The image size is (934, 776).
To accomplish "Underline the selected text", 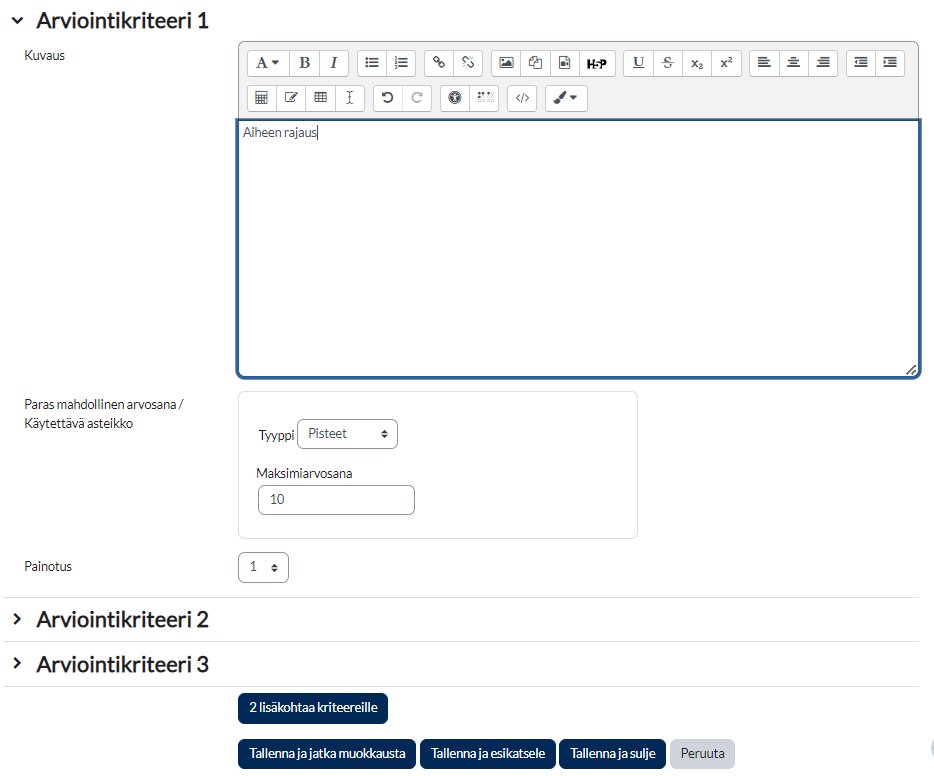I will [638, 63].
